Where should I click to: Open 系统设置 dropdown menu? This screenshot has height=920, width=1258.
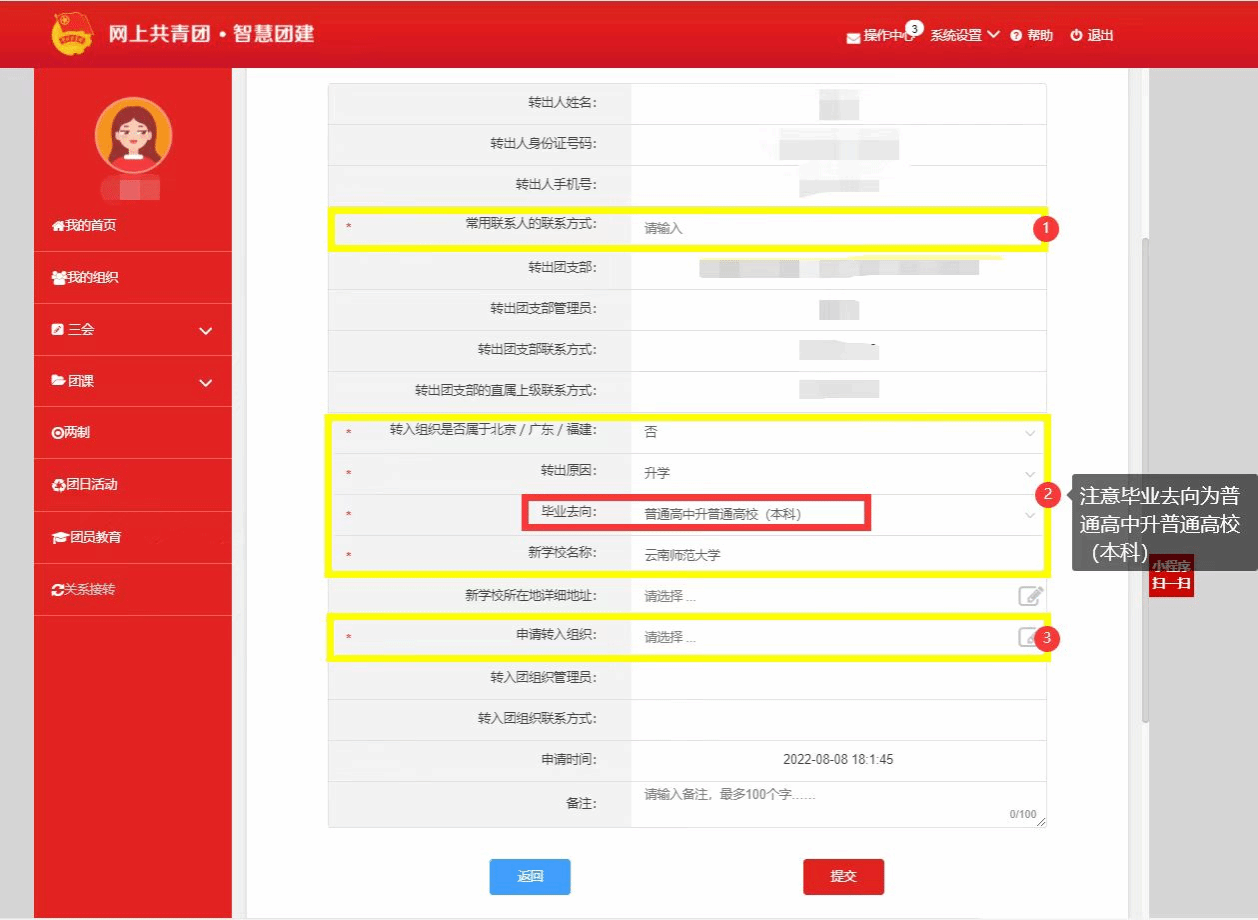pyautogui.click(x=964, y=35)
